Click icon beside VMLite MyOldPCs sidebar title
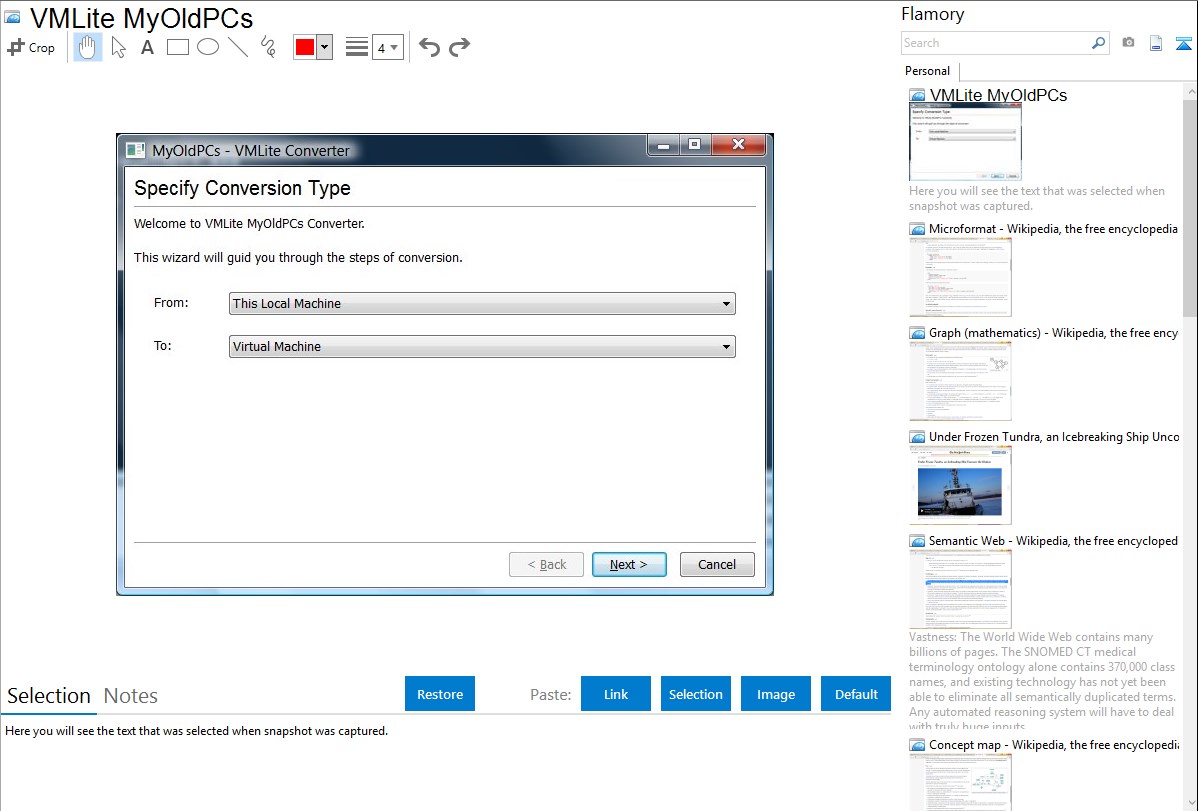Screen dimensions: 1198x811 point(918,96)
